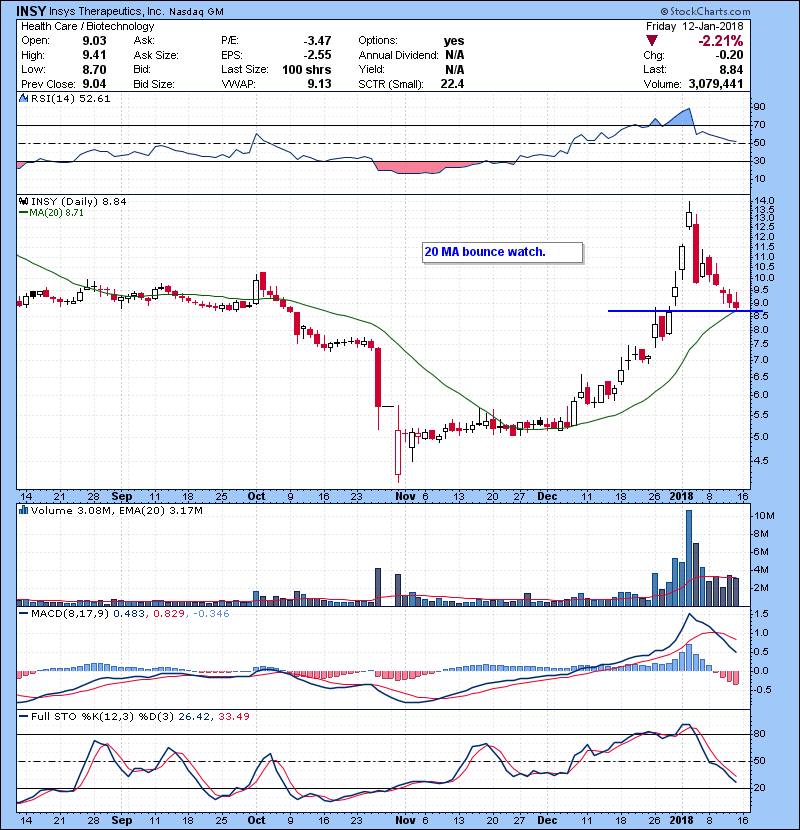Click the percent change -2.21%
The image size is (800, 830).
click(x=720, y=41)
